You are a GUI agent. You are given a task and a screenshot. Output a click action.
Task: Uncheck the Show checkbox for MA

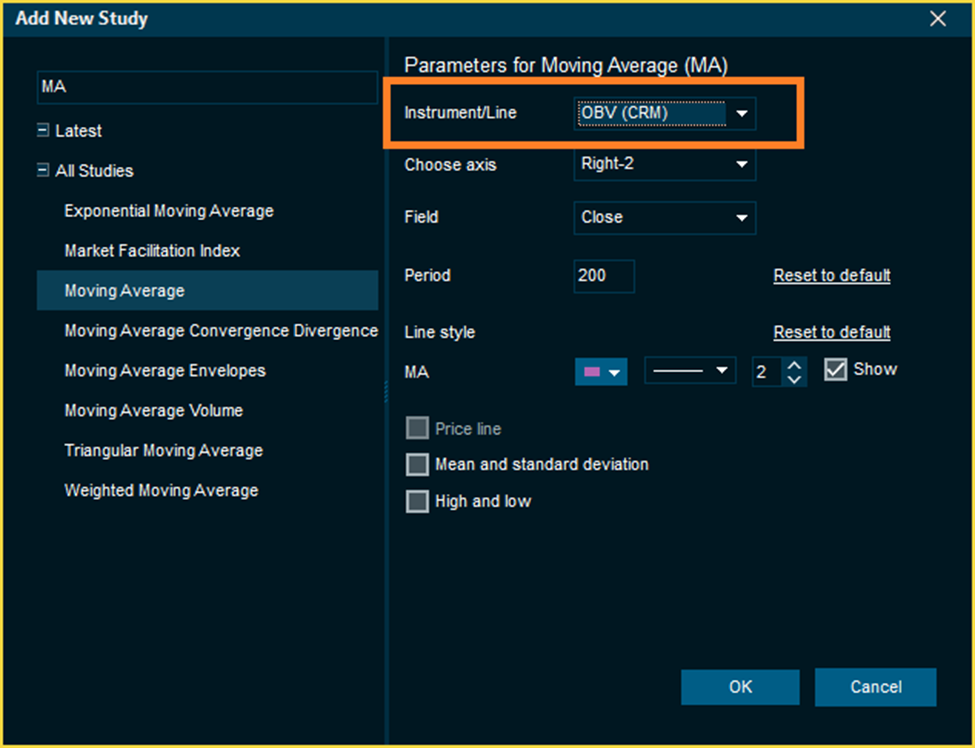click(x=836, y=370)
